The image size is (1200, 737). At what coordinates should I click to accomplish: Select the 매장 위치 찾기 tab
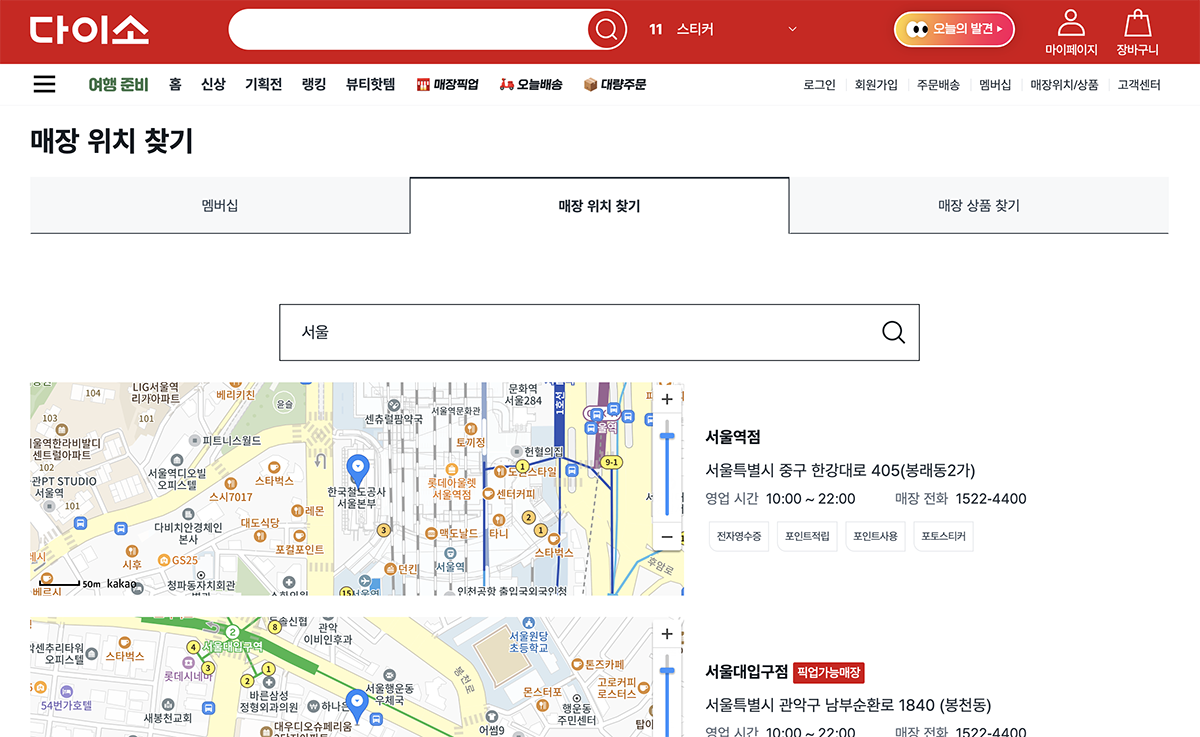pyautogui.click(x=599, y=206)
